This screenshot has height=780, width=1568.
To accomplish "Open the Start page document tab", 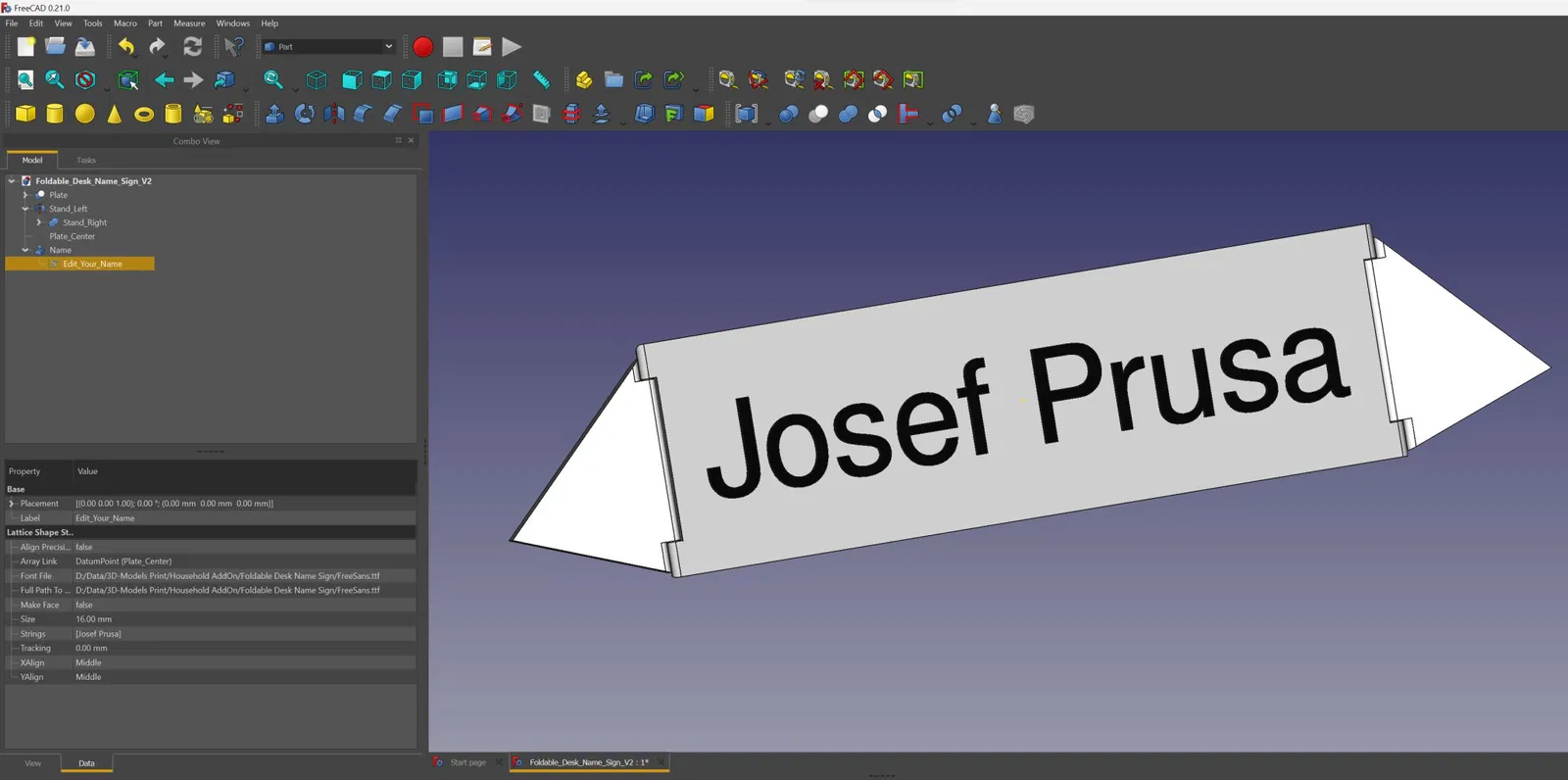I will click(x=467, y=762).
